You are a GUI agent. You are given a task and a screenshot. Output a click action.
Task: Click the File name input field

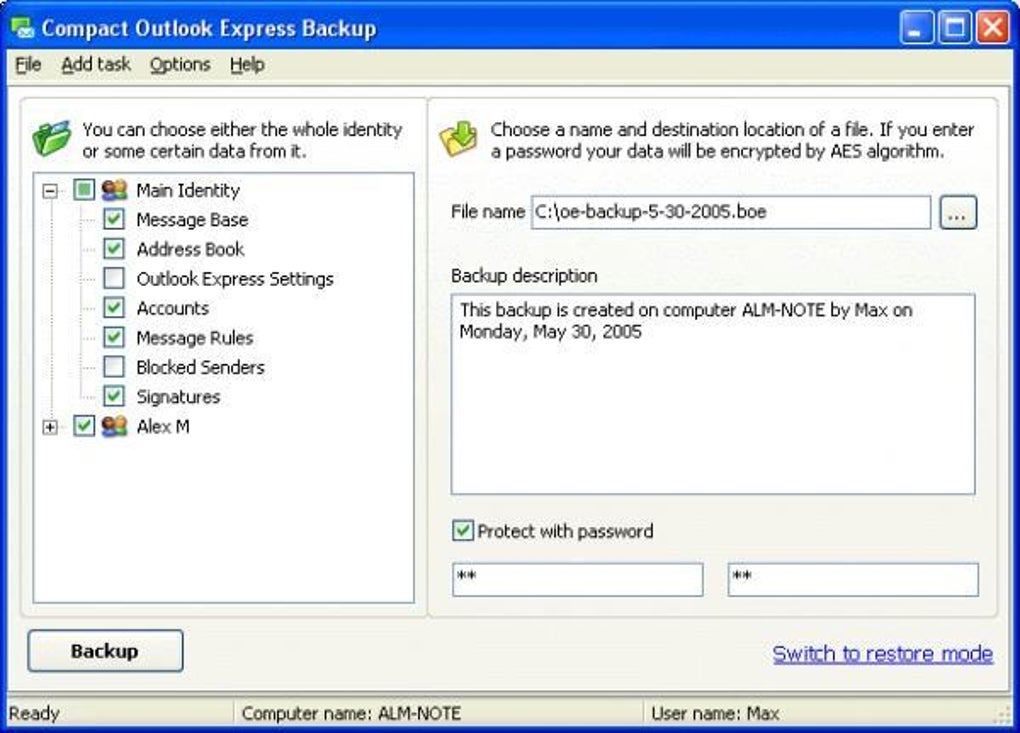point(731,212)
